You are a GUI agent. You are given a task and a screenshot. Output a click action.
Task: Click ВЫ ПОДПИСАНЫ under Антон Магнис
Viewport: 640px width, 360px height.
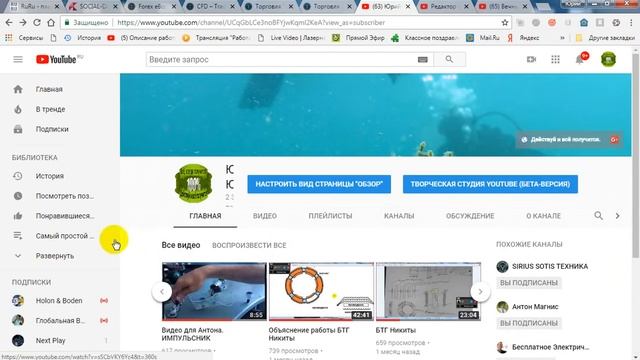point(529,323)
